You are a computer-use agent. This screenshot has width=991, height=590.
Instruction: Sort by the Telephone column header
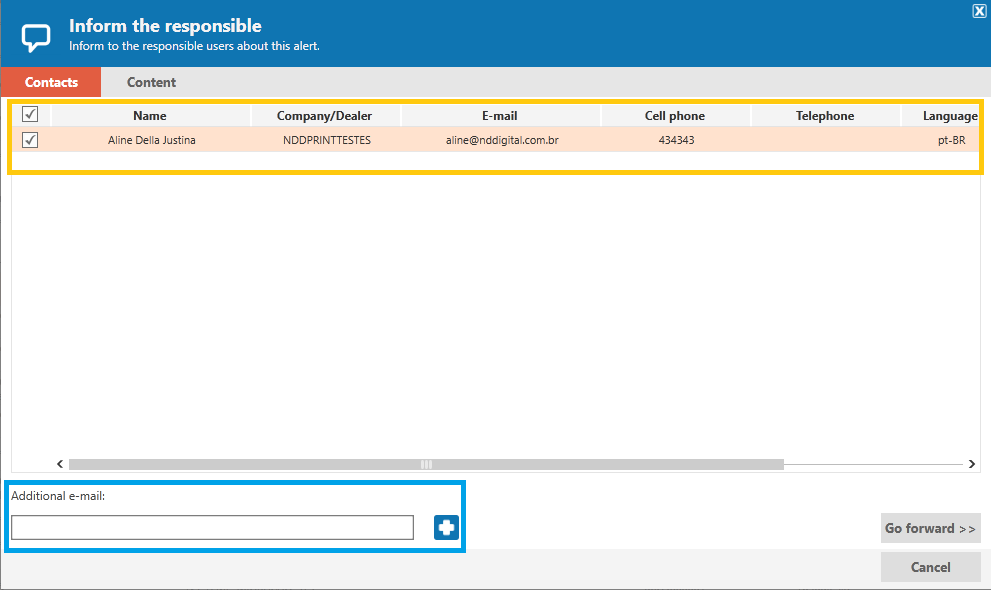pyautogui.click(x=825, y=116)
